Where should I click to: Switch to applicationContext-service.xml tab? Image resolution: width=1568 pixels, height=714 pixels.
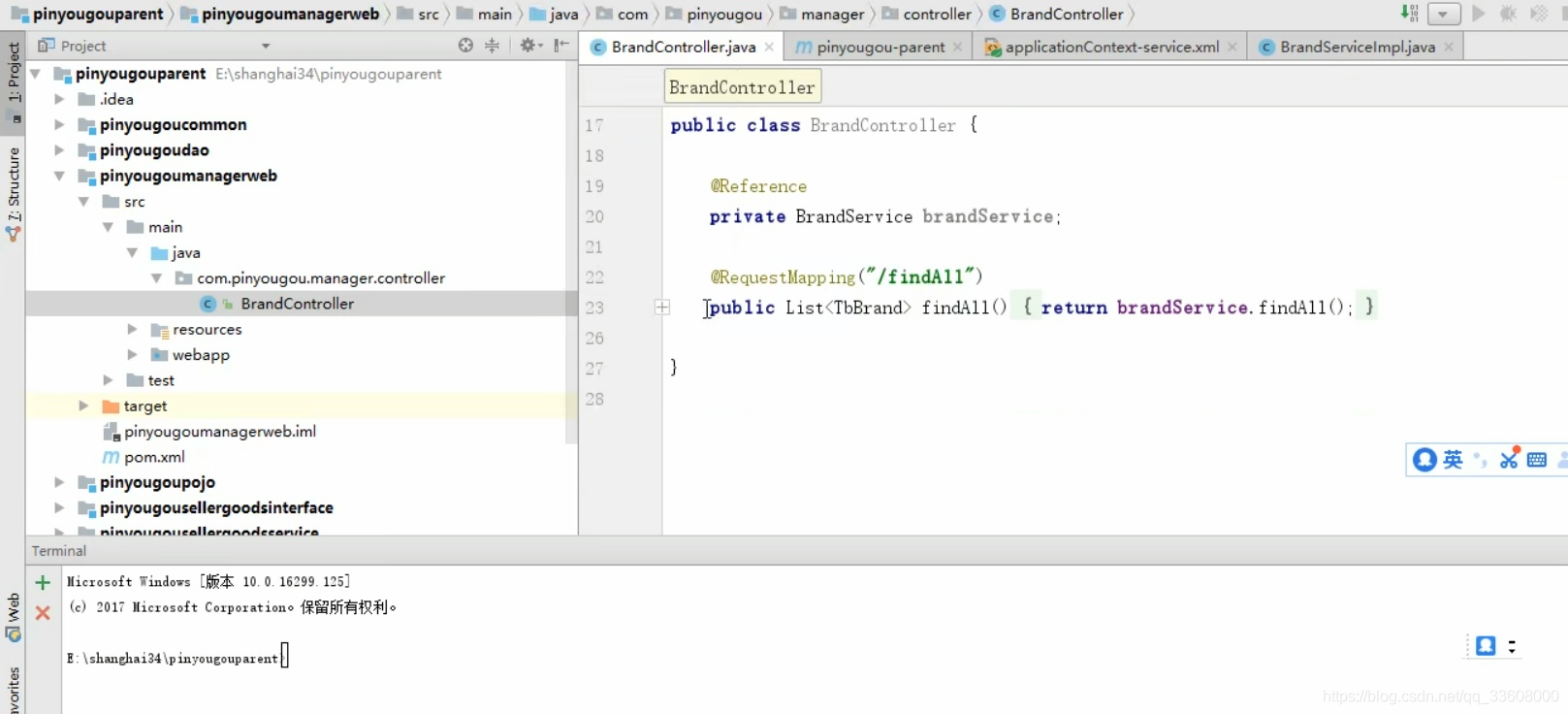pyautogui.click(x=1111, y=47)
